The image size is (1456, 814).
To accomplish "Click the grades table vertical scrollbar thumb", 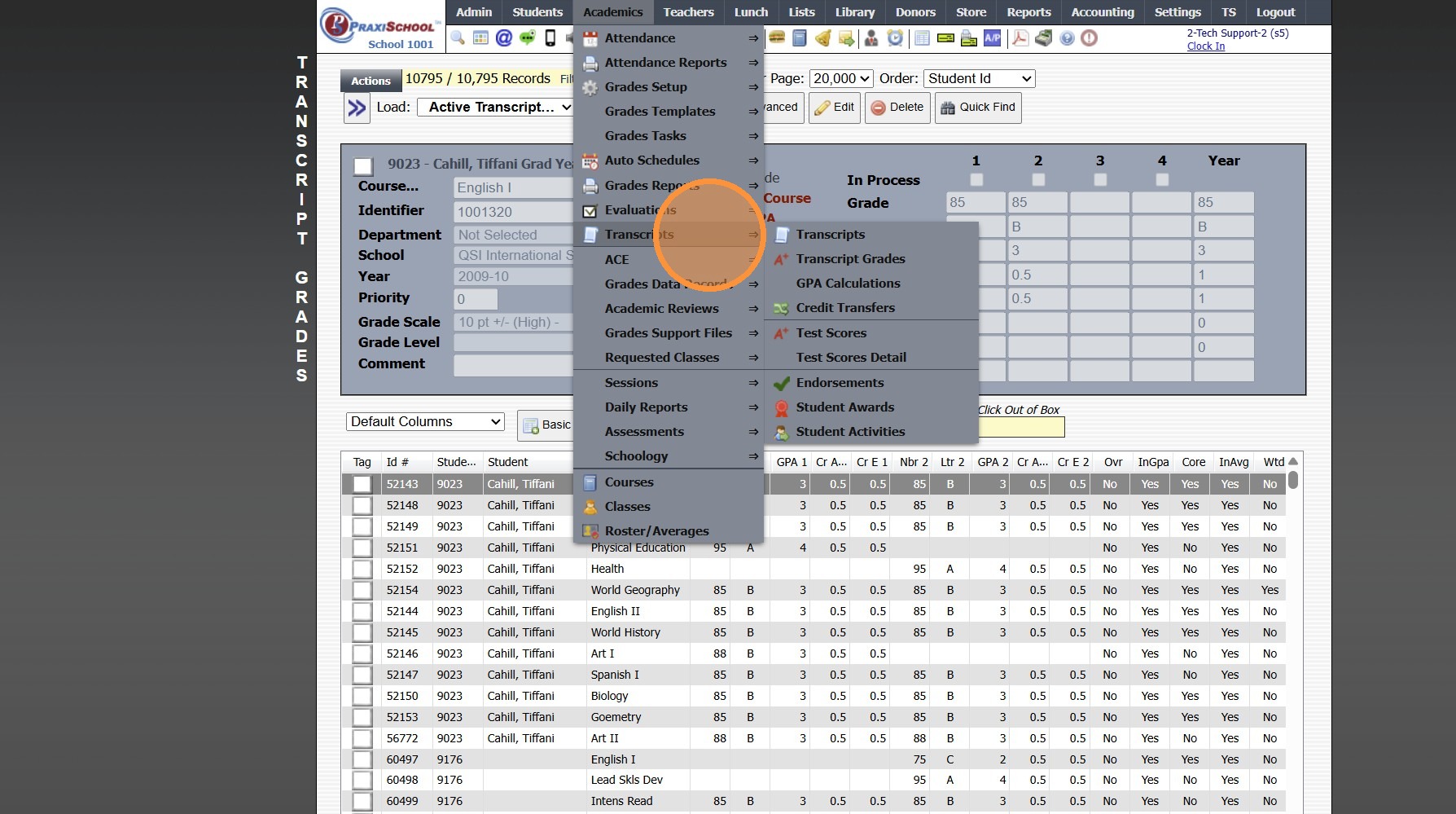I will click(x=1293, y=480).
